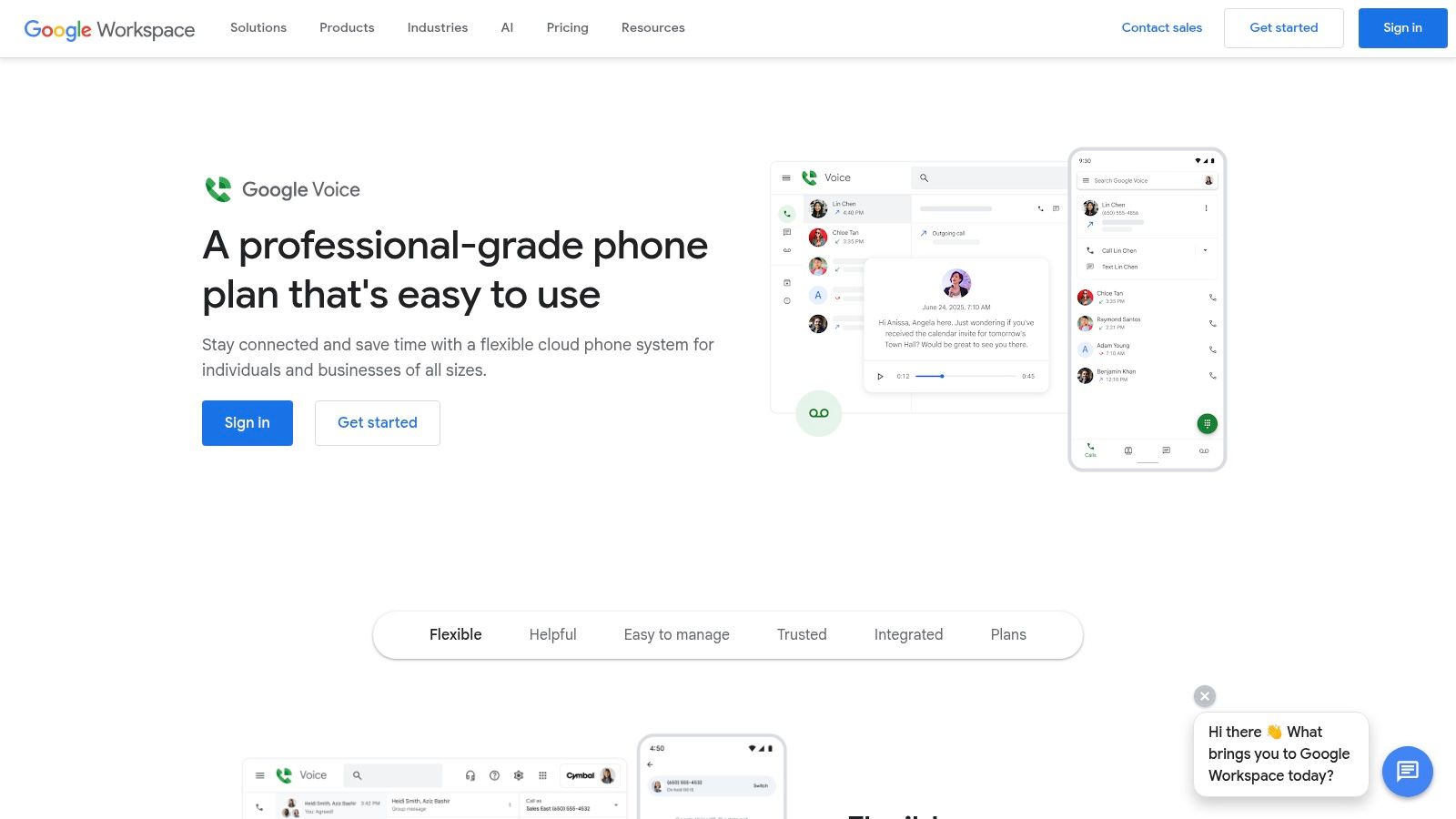Open the three-dot menu next to Lin Chen
This screenshot has height=819, width=1456.
[x=1206, y=207]
